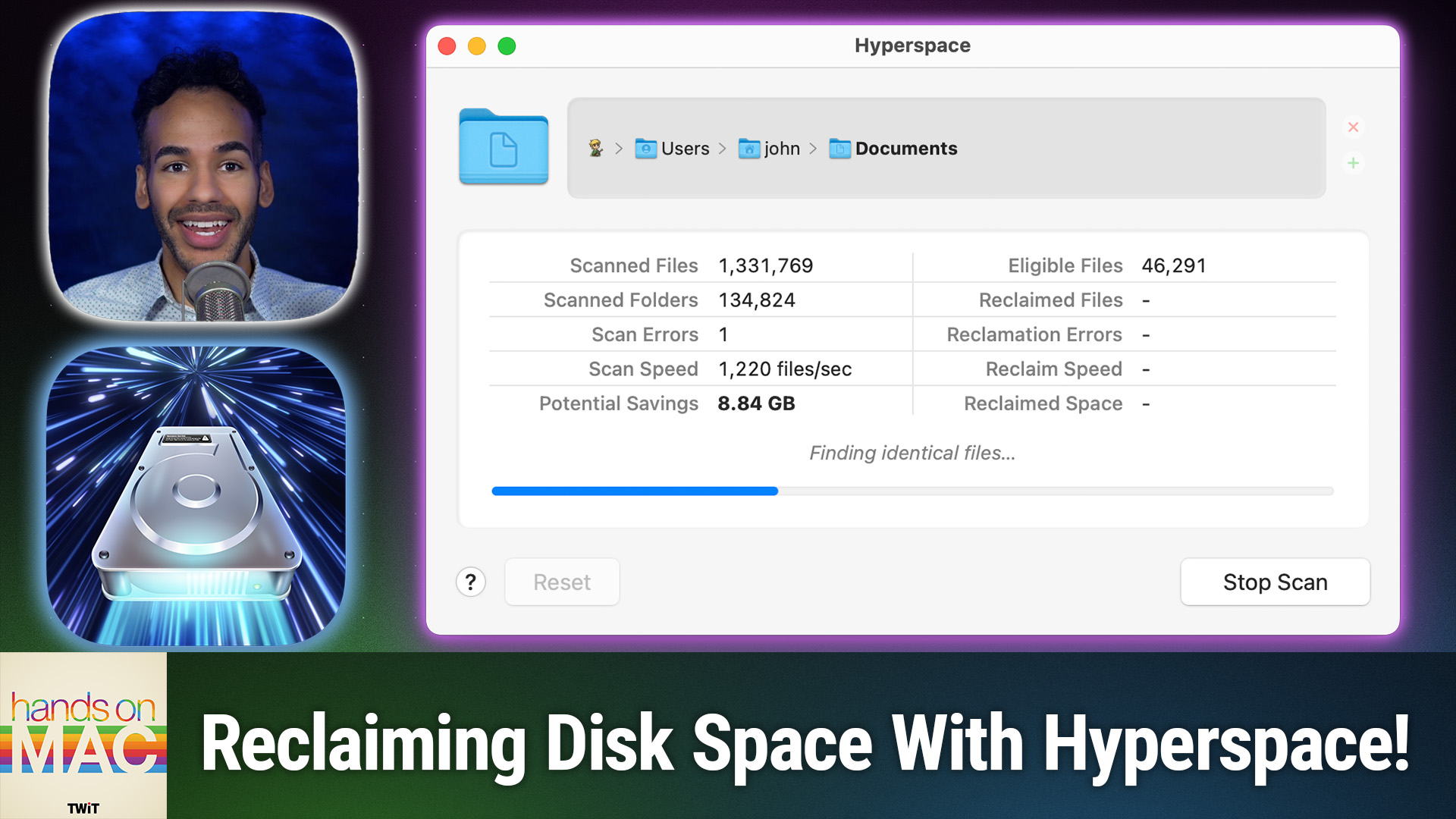Click the disabled Reset button
This screenshot has width=1456, height=819.
point(561,582)
